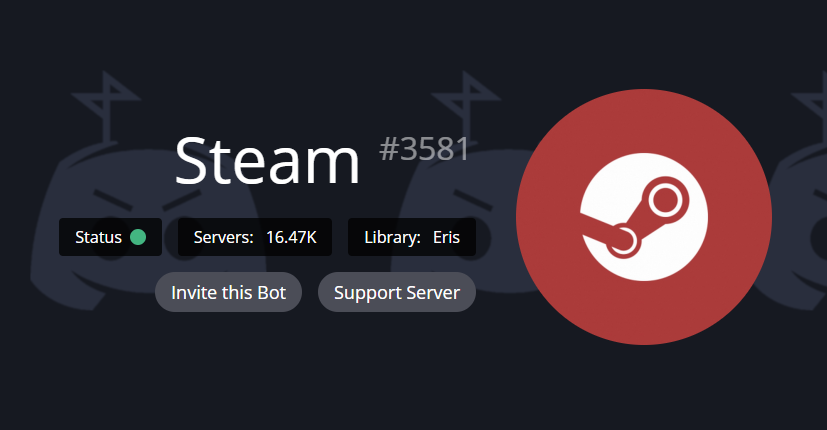
Task: Click the Status label badge
Action: (x=110, y=237)
